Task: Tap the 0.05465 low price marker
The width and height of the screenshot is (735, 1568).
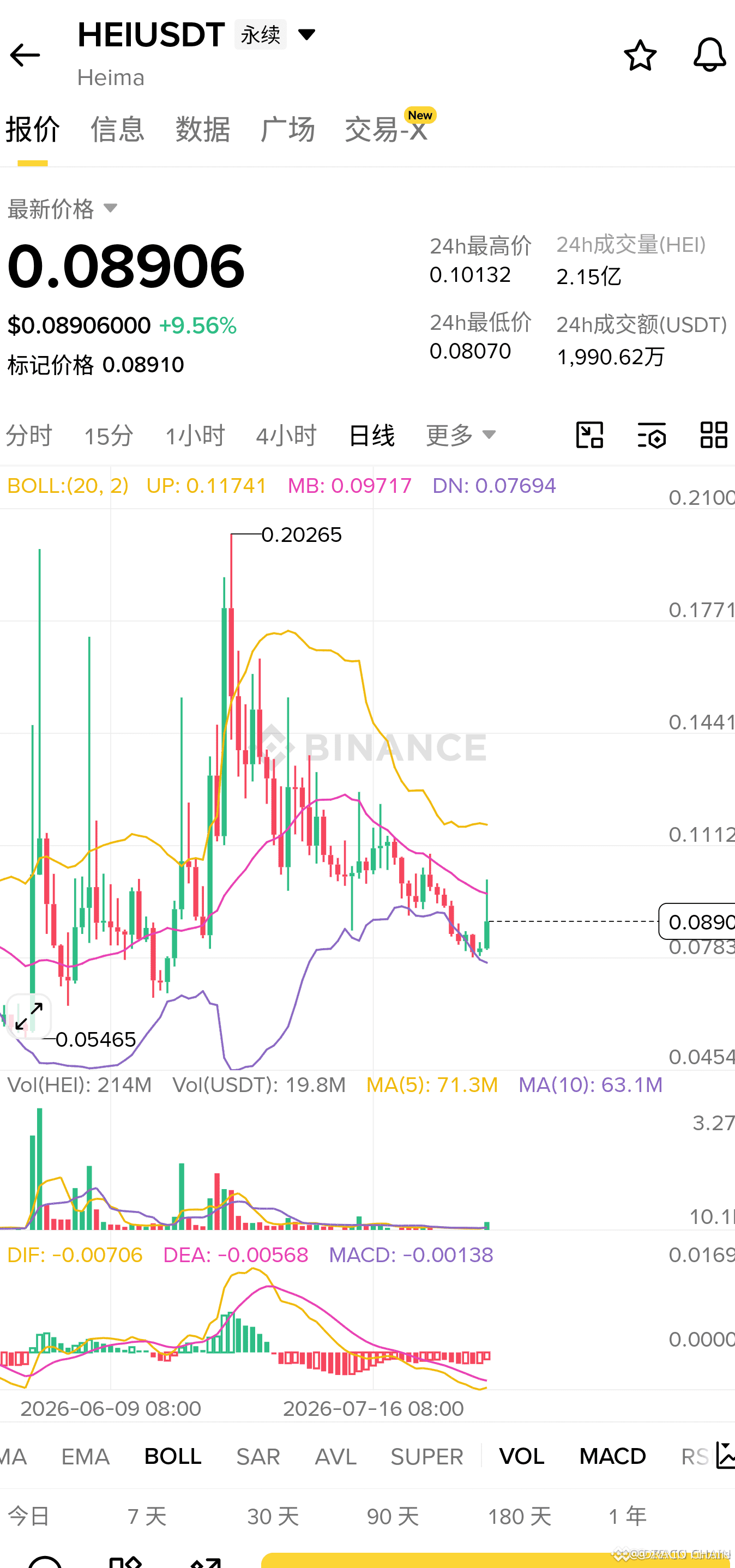Action: point(95,1040)
